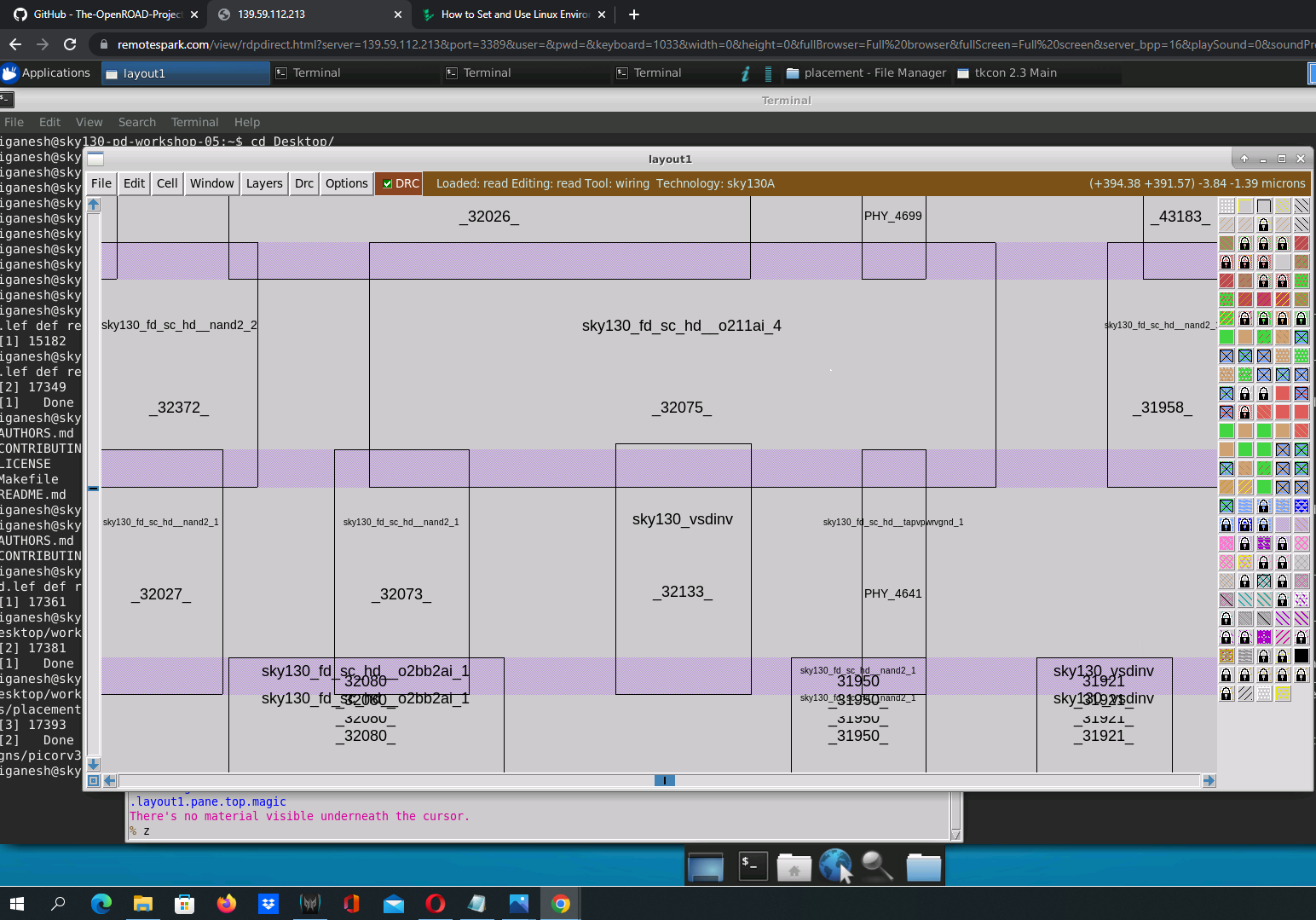Launch the web browser globe in the dock
This screenshot has width=1316, height=920.
tap(835, 865)
